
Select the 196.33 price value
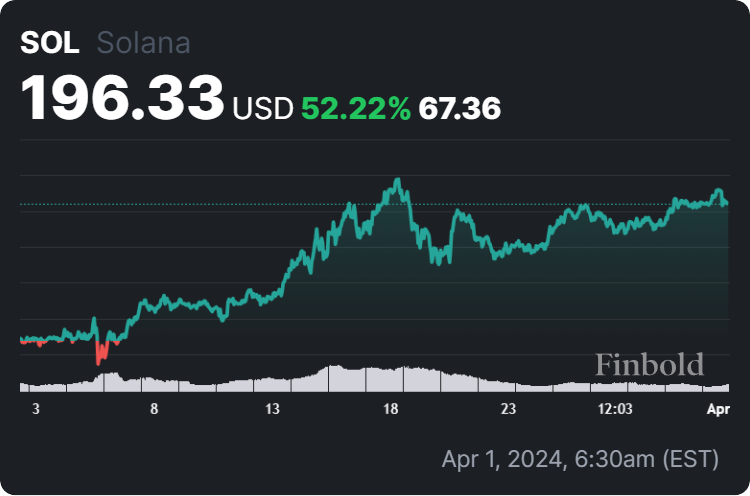122,98
